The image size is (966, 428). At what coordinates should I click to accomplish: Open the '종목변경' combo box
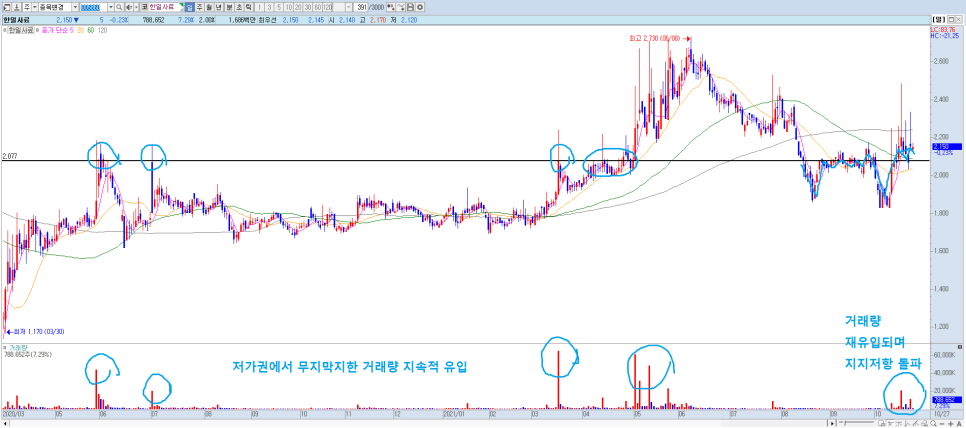[x=59, y=7]
